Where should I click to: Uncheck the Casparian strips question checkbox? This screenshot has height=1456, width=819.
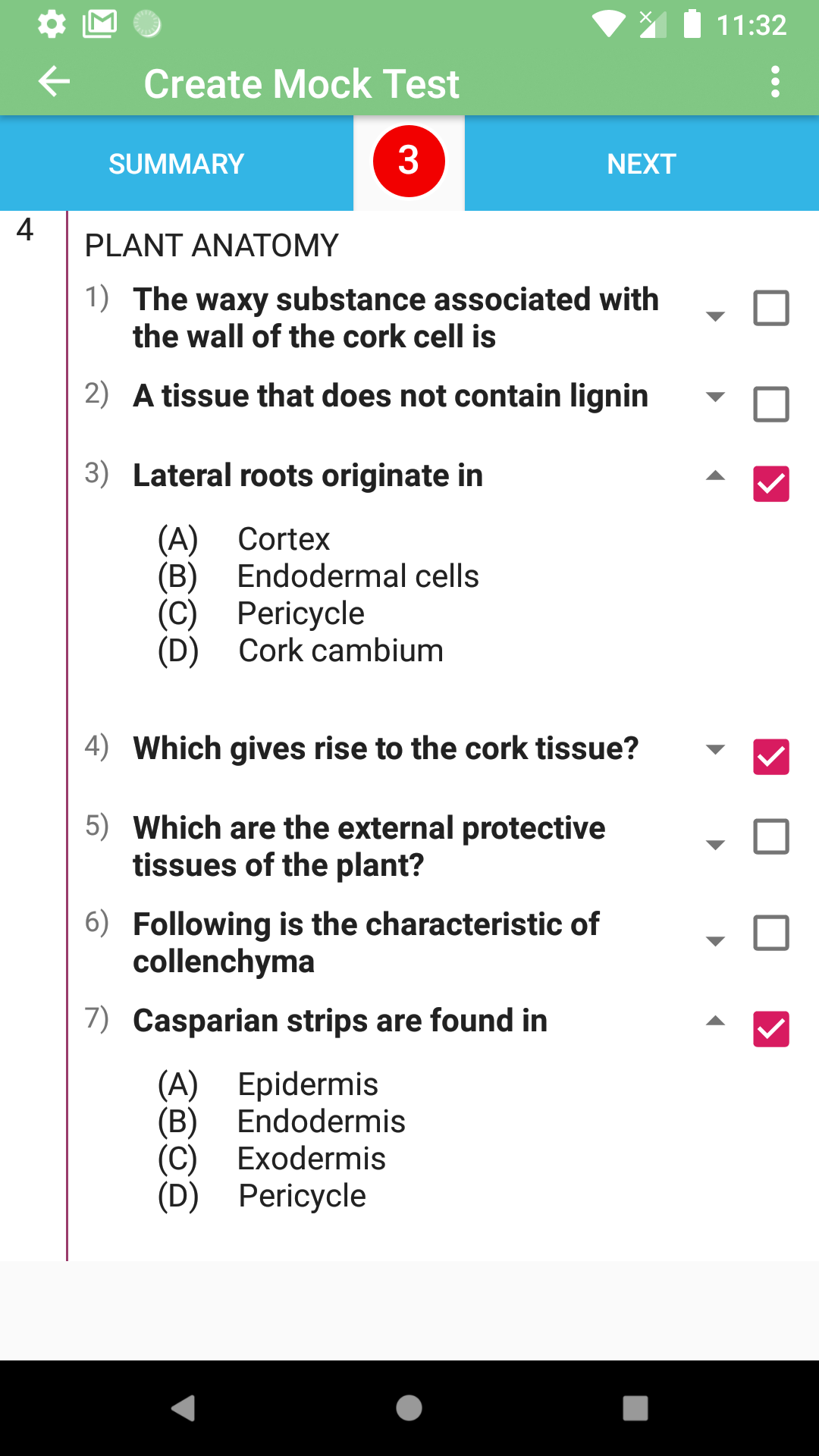pyautogui.click(x=770, y=1029)
